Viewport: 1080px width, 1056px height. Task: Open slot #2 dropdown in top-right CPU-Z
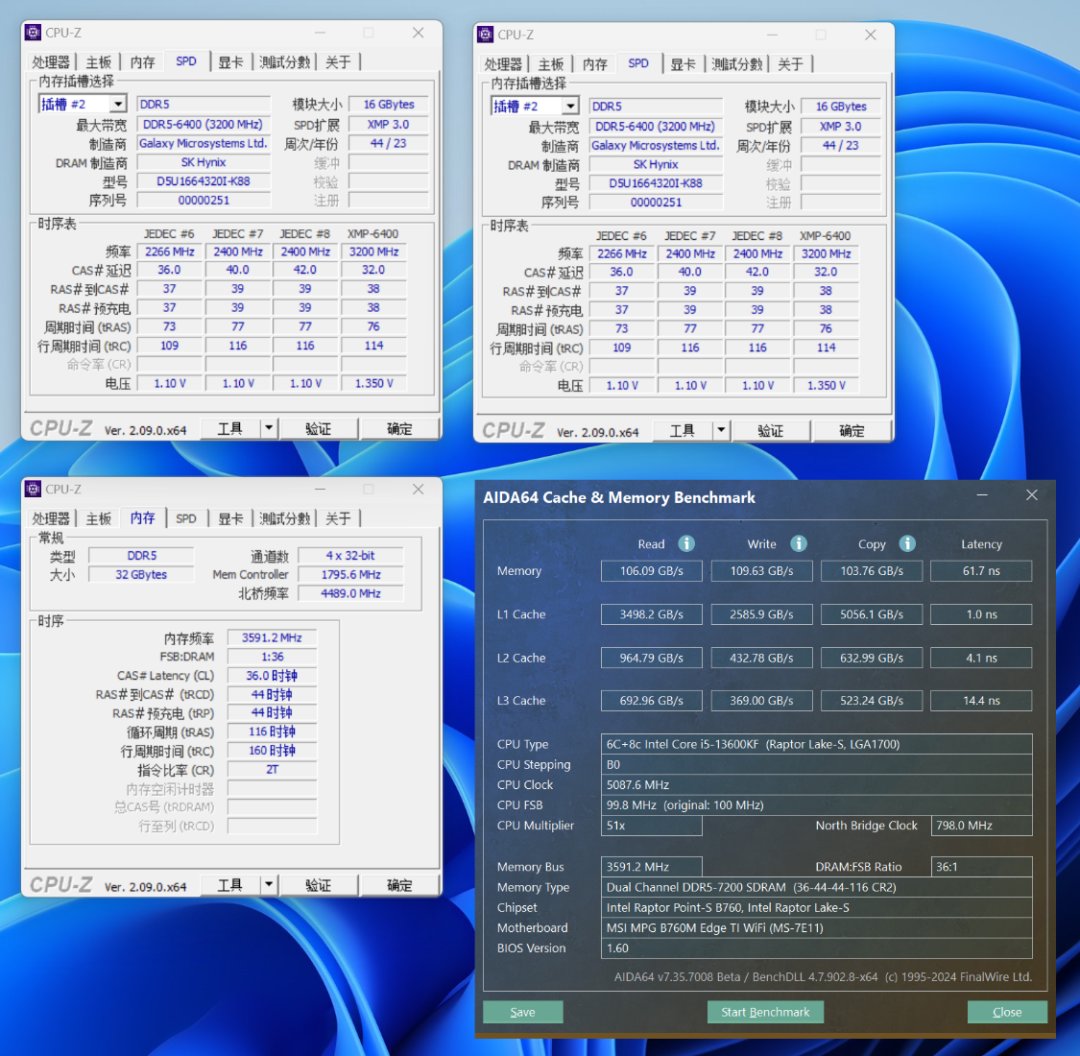(x=570, y=106)
